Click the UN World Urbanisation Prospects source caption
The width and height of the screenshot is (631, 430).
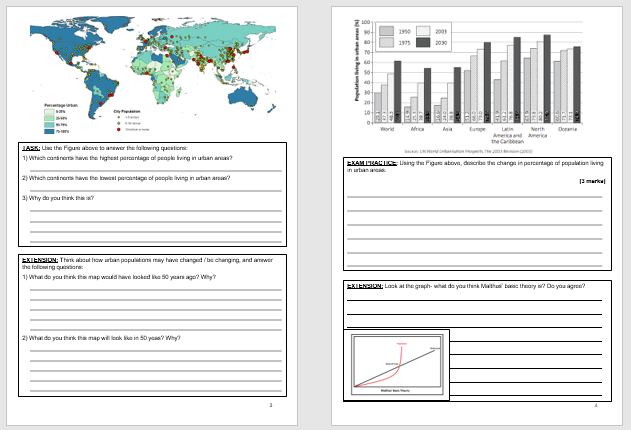[x=468, y=151]
